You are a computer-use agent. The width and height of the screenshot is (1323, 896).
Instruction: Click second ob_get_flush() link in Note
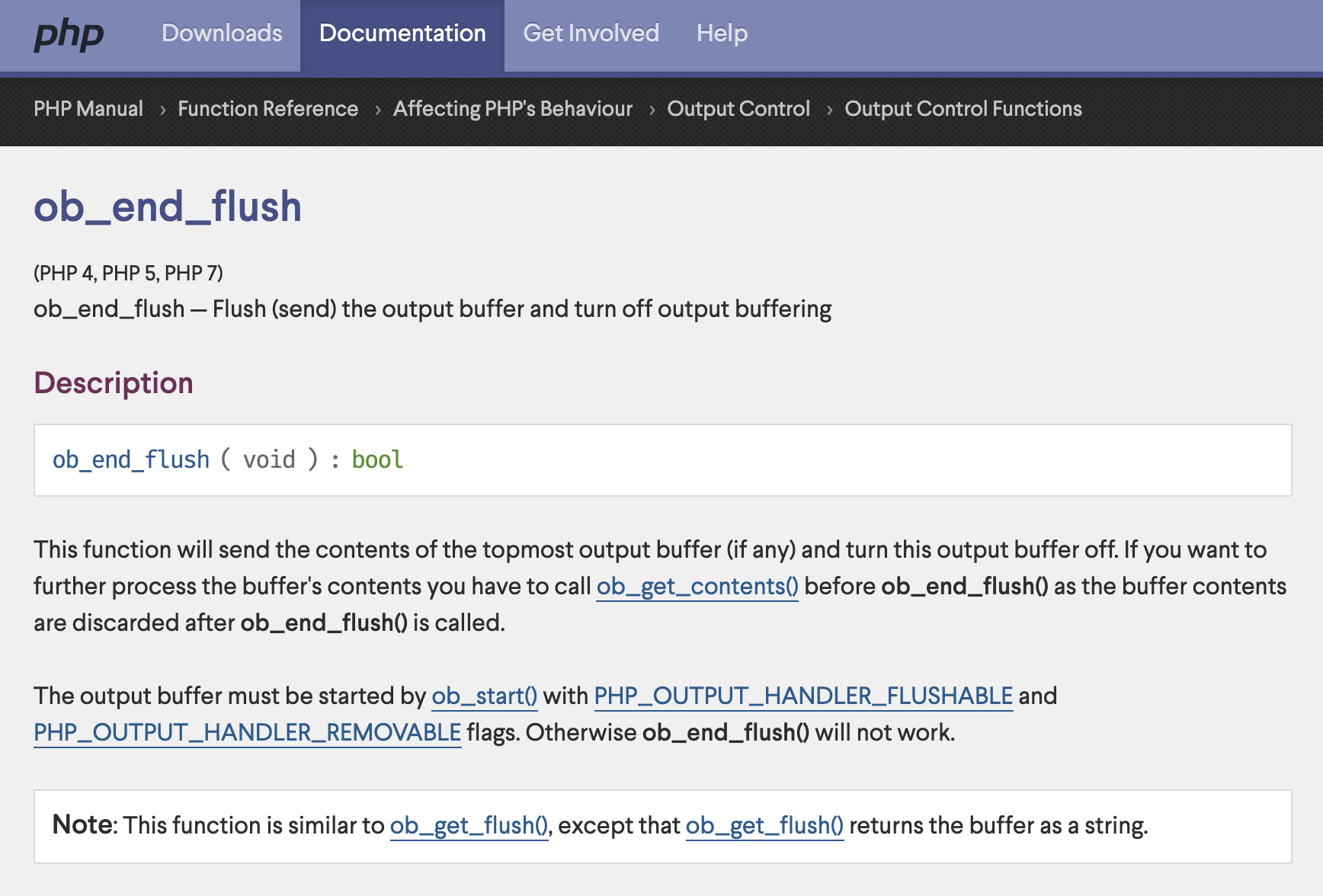click(x=765, y=826)
